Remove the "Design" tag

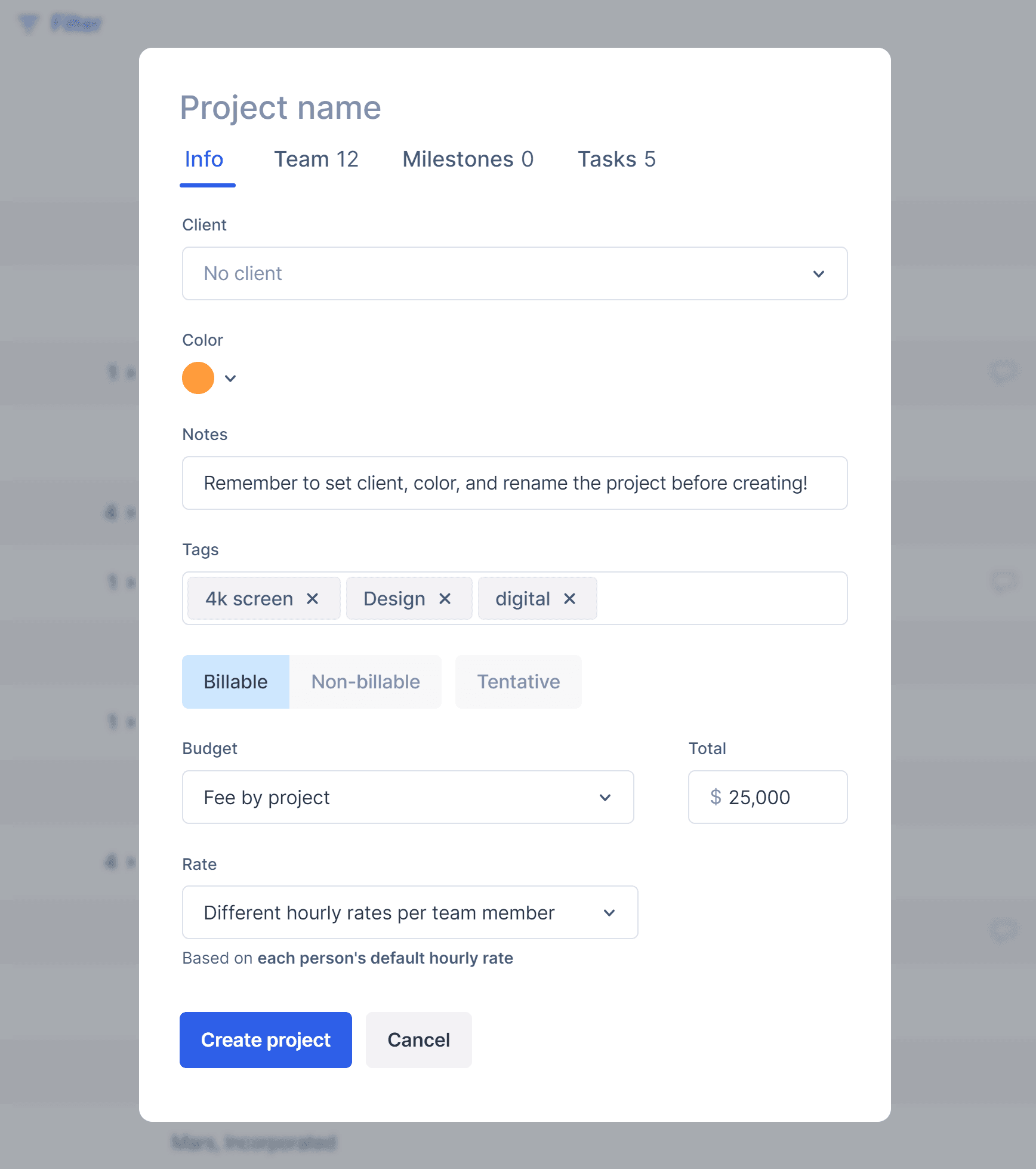tap(445, 598)
